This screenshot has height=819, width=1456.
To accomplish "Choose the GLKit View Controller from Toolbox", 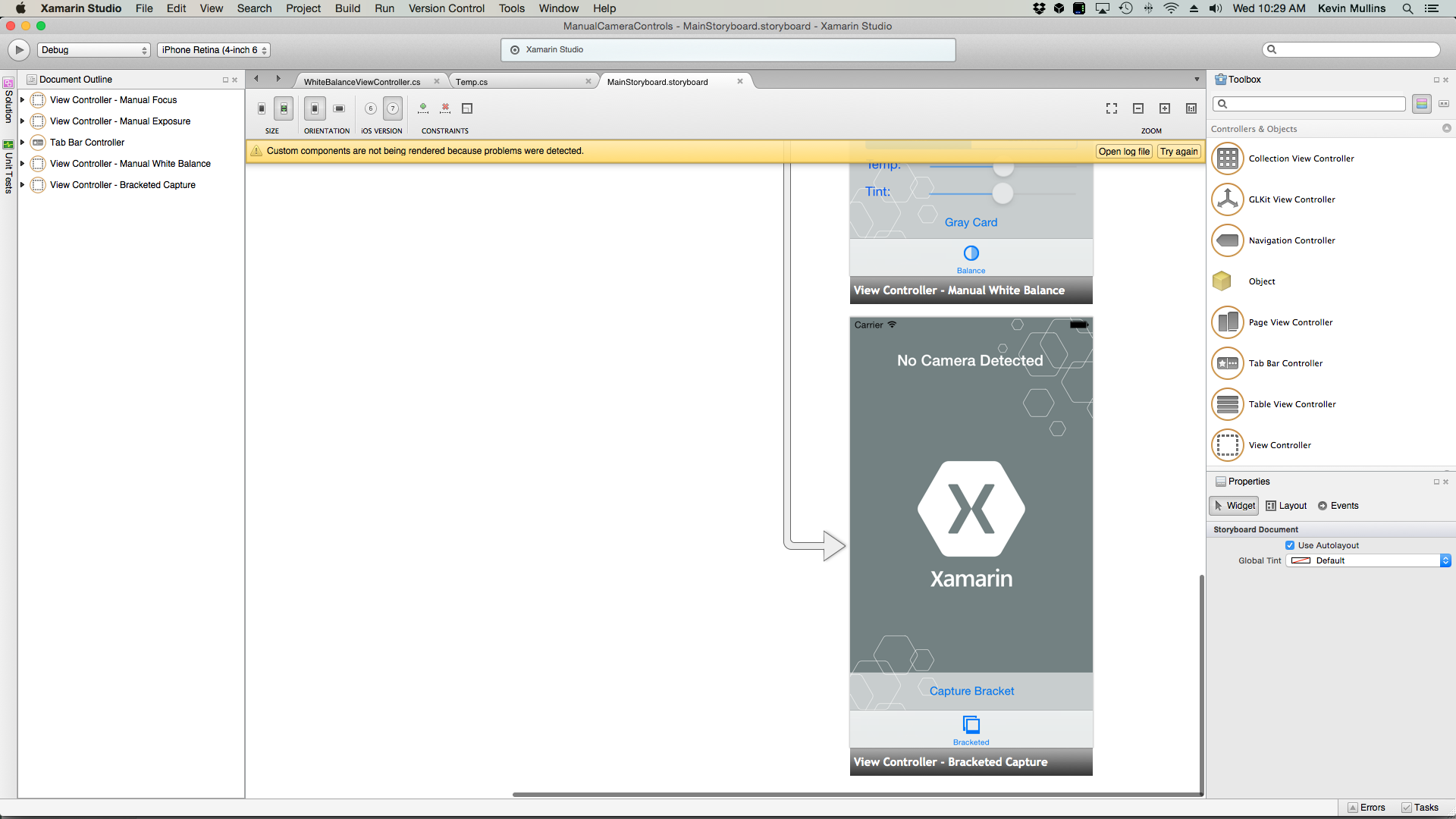I will [1291, 199].
